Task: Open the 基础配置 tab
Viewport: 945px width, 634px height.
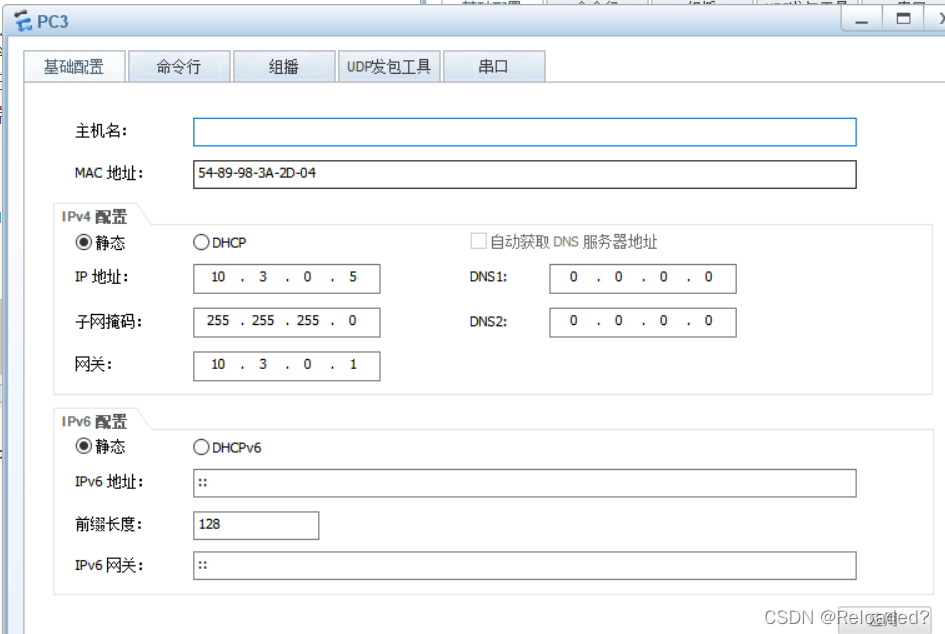Action: click(x=74, y=66)
